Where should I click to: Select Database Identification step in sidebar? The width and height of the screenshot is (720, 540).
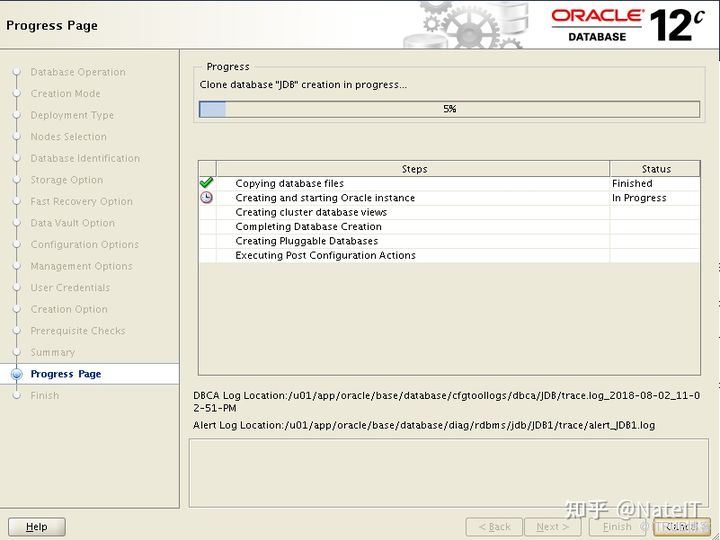pyautogui.click(x=85, y=158)
